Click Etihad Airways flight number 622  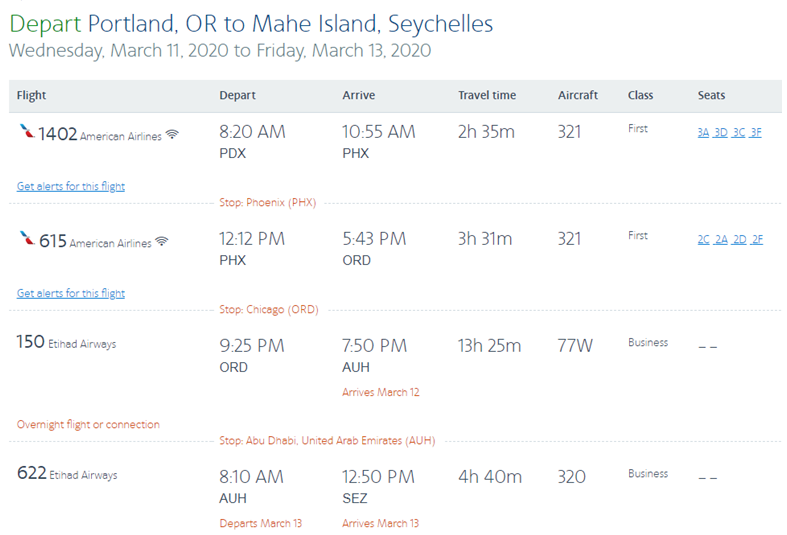click(32, 473)
